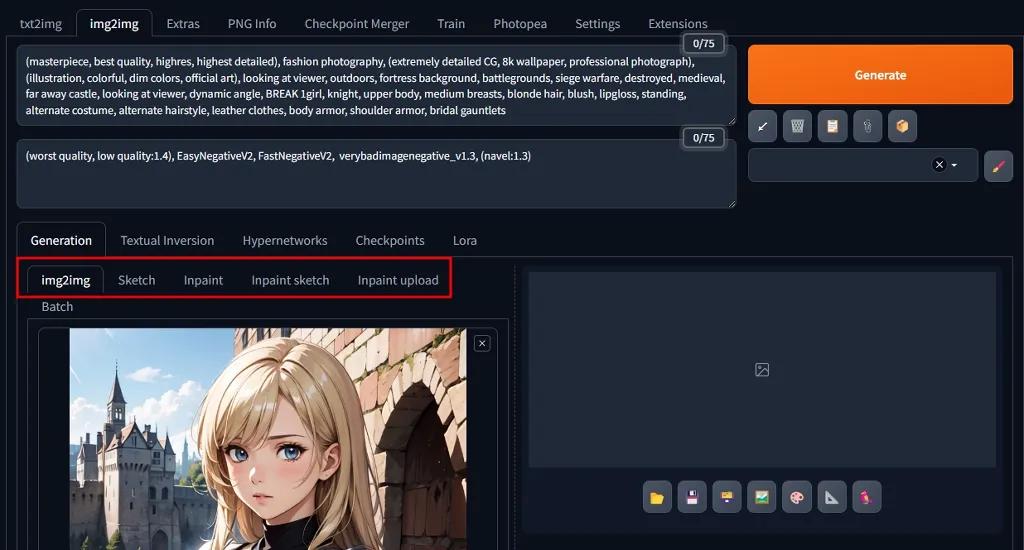Open the Train tab
This screenshot has height=550, width=1024.
(x=451, y=24)
